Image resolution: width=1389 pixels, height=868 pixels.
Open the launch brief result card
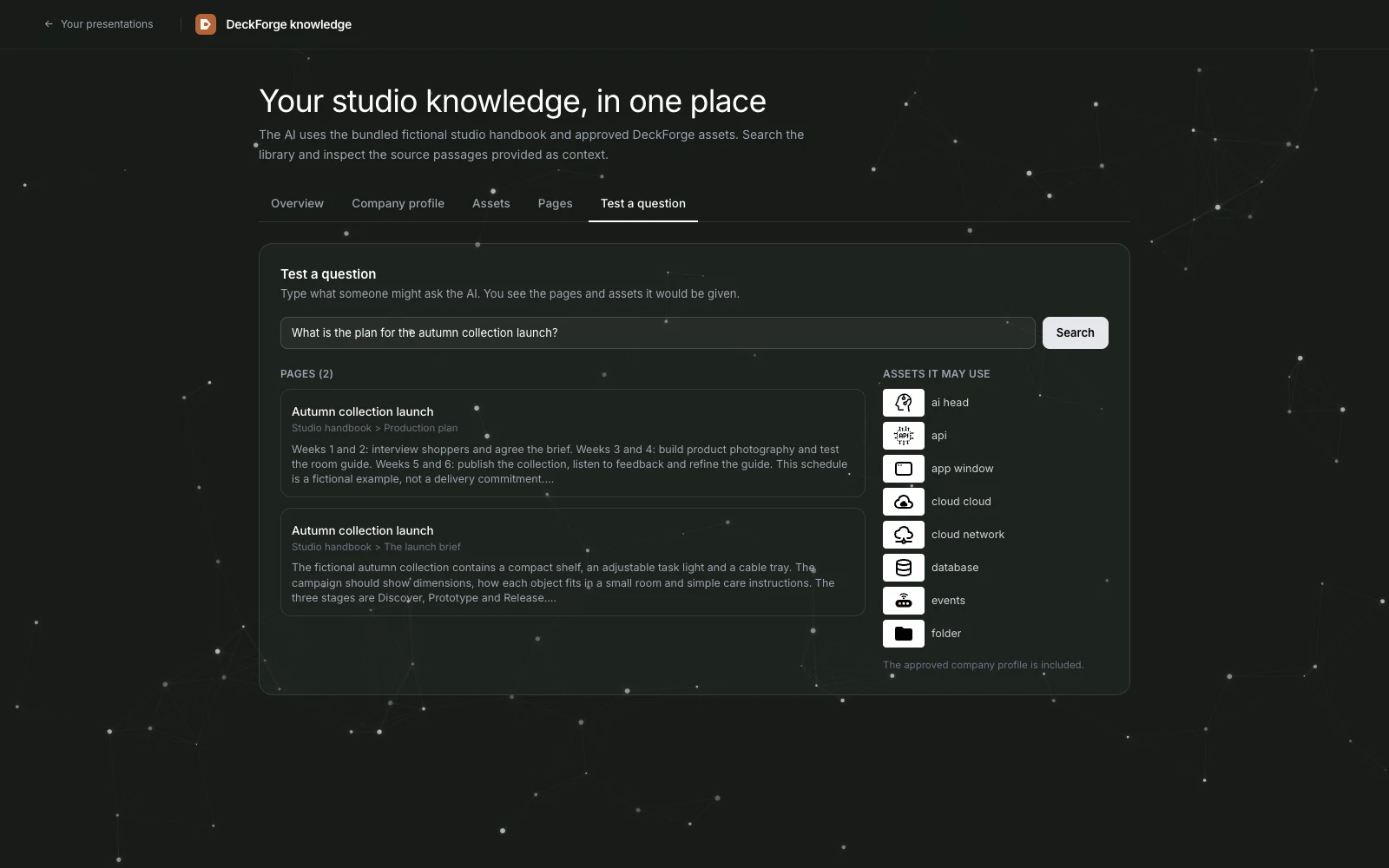(x=572, y=562)
